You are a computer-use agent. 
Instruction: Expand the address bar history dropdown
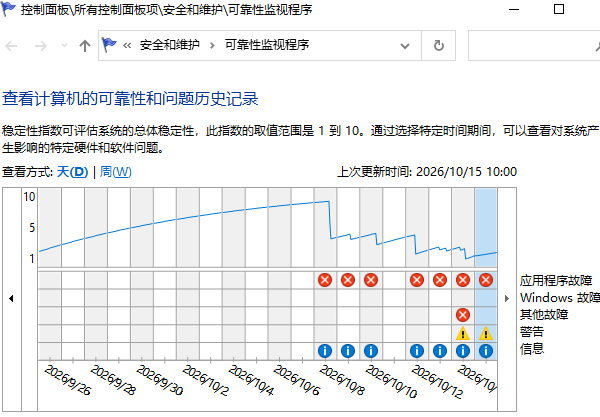click(x=405, y=46)
